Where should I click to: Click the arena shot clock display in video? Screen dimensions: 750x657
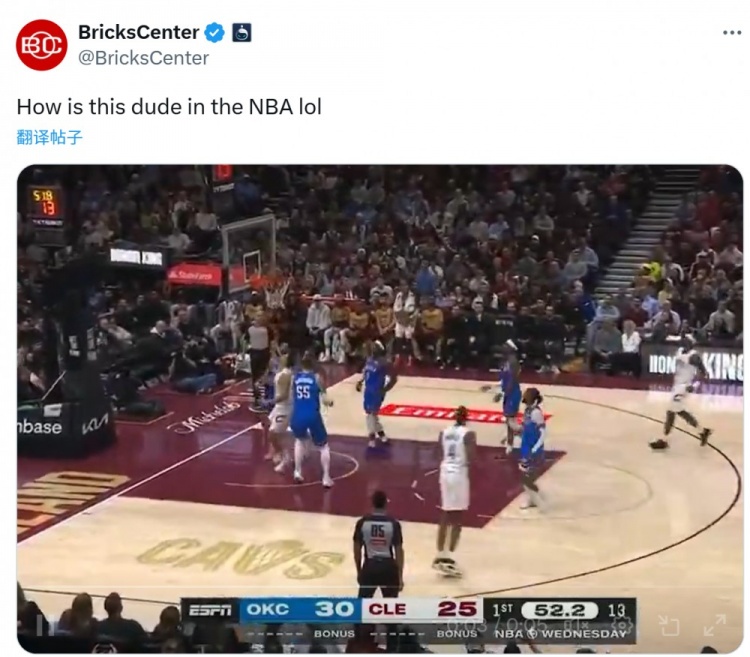pyautogui.click(x=45, y=203)
